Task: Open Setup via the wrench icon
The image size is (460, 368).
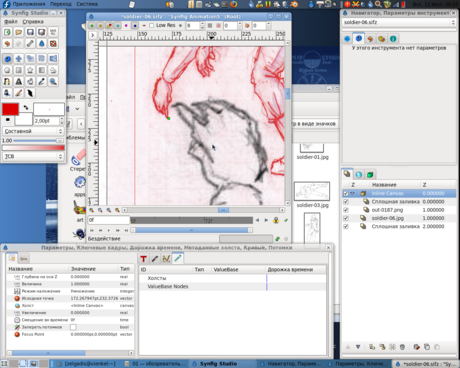Action: click(x=30, y=43)
